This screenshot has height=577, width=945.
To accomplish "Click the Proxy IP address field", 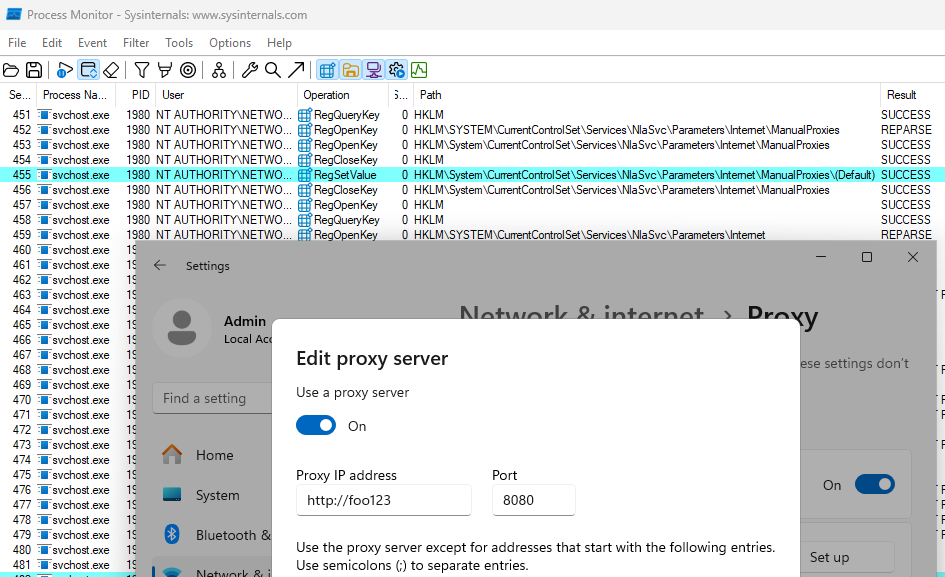I will 383,500.
